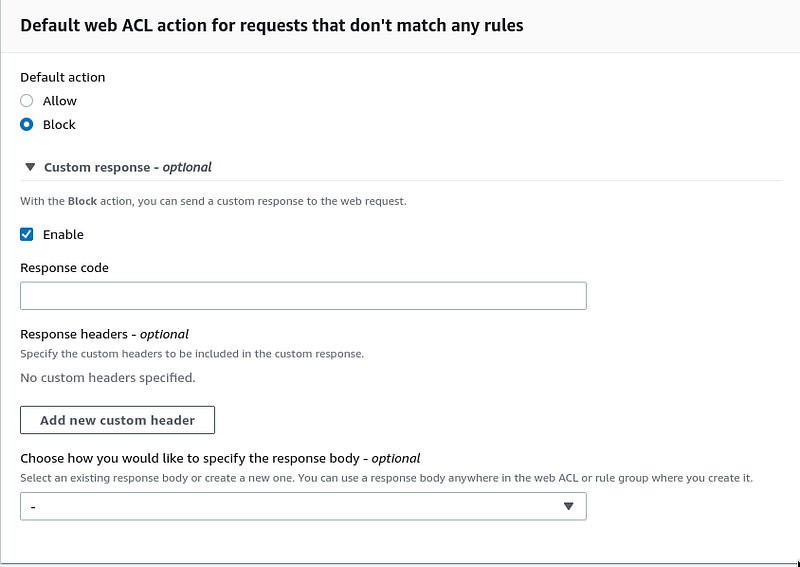Click the Default action label
Viewport: 800px width, 567px height.
(x=63, y=78)
